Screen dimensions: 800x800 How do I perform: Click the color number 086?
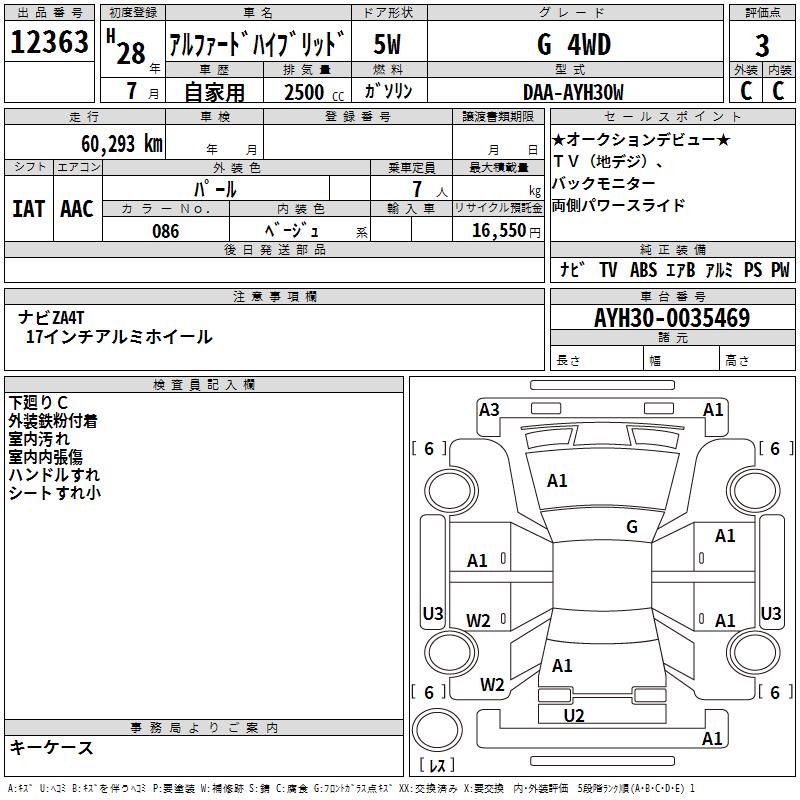(x=166, y=231)
